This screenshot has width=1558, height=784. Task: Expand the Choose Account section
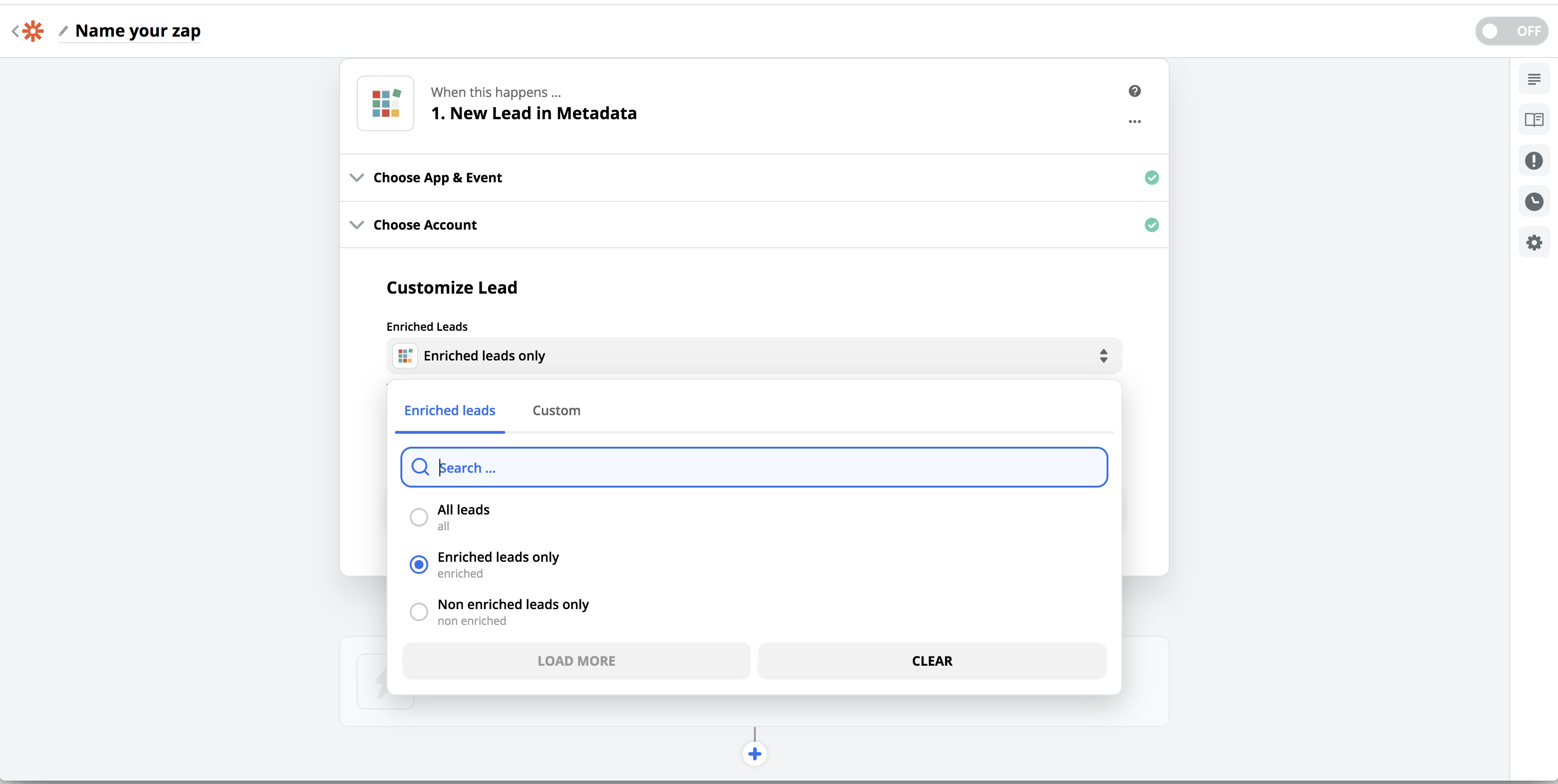click(x=425, y=225)
